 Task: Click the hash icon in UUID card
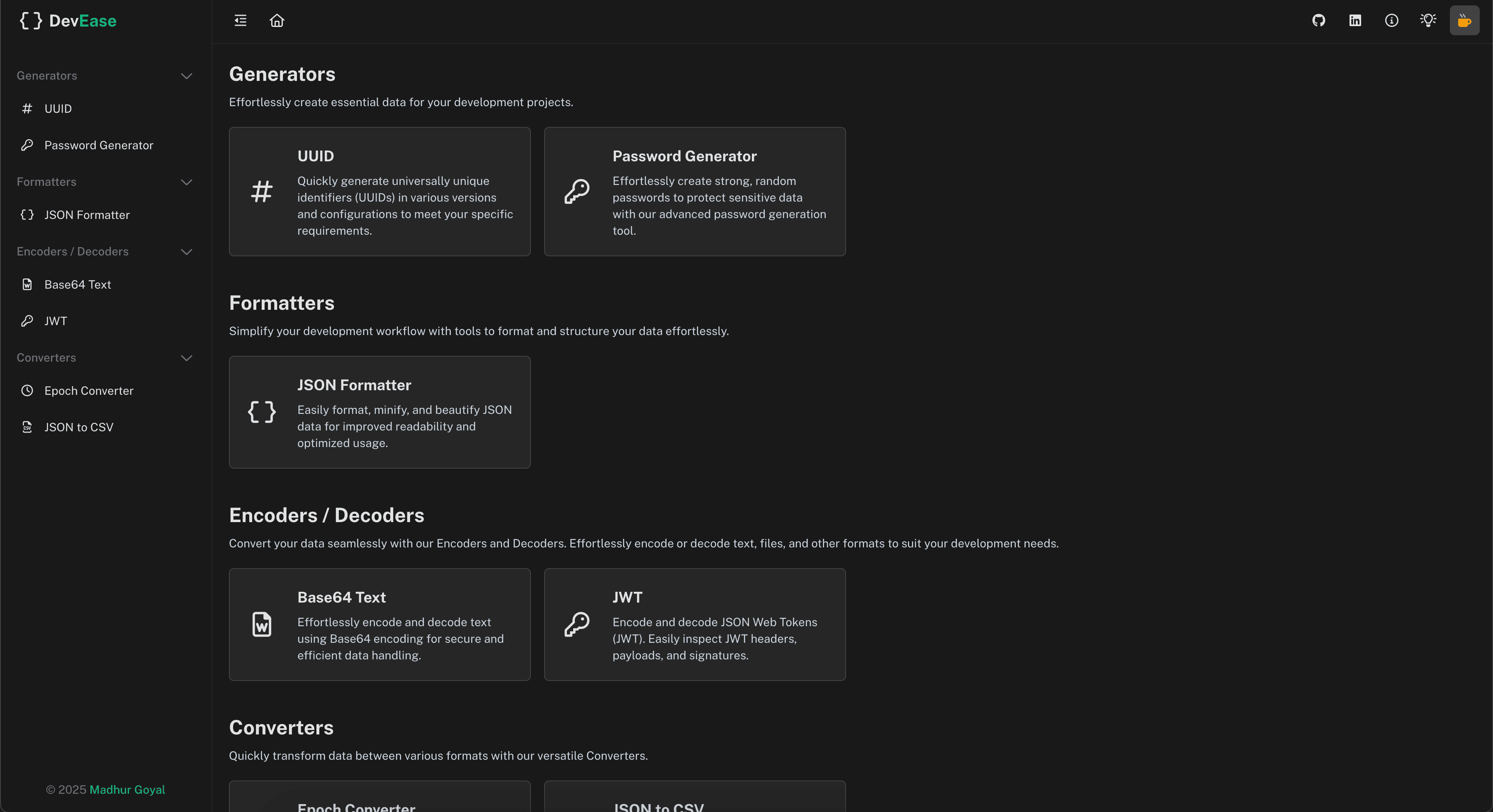(262, 191)
